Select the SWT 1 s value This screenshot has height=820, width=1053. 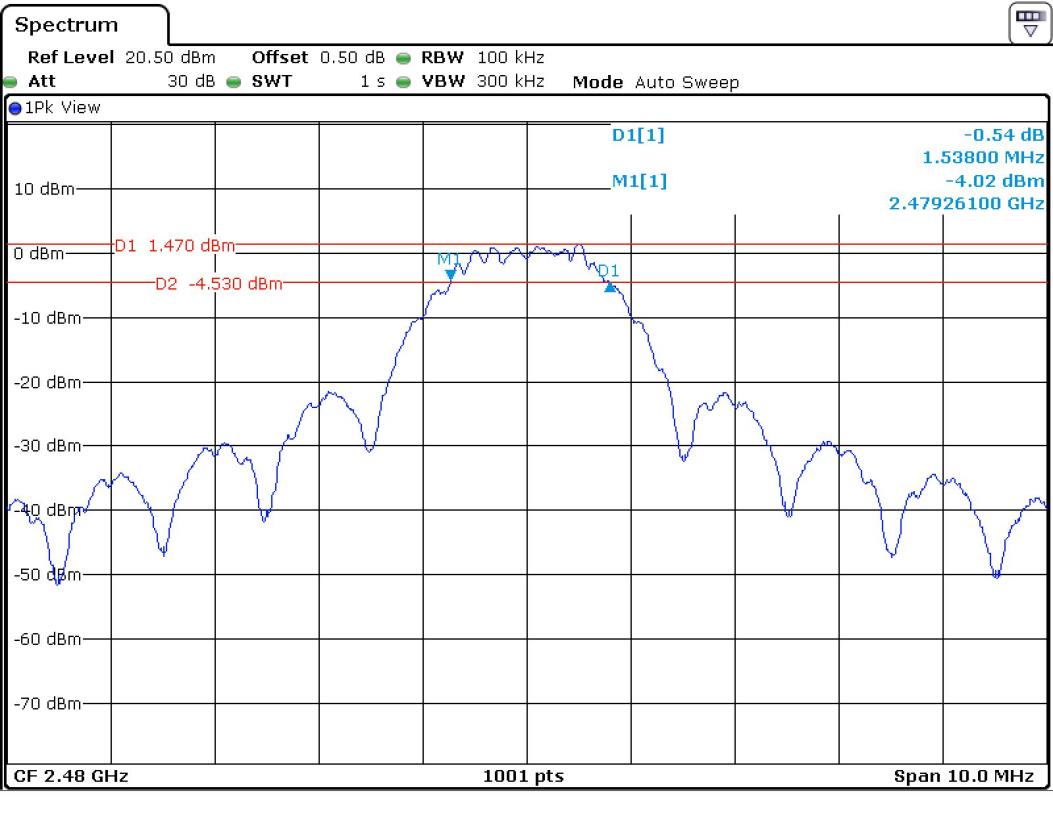(373, 81)
